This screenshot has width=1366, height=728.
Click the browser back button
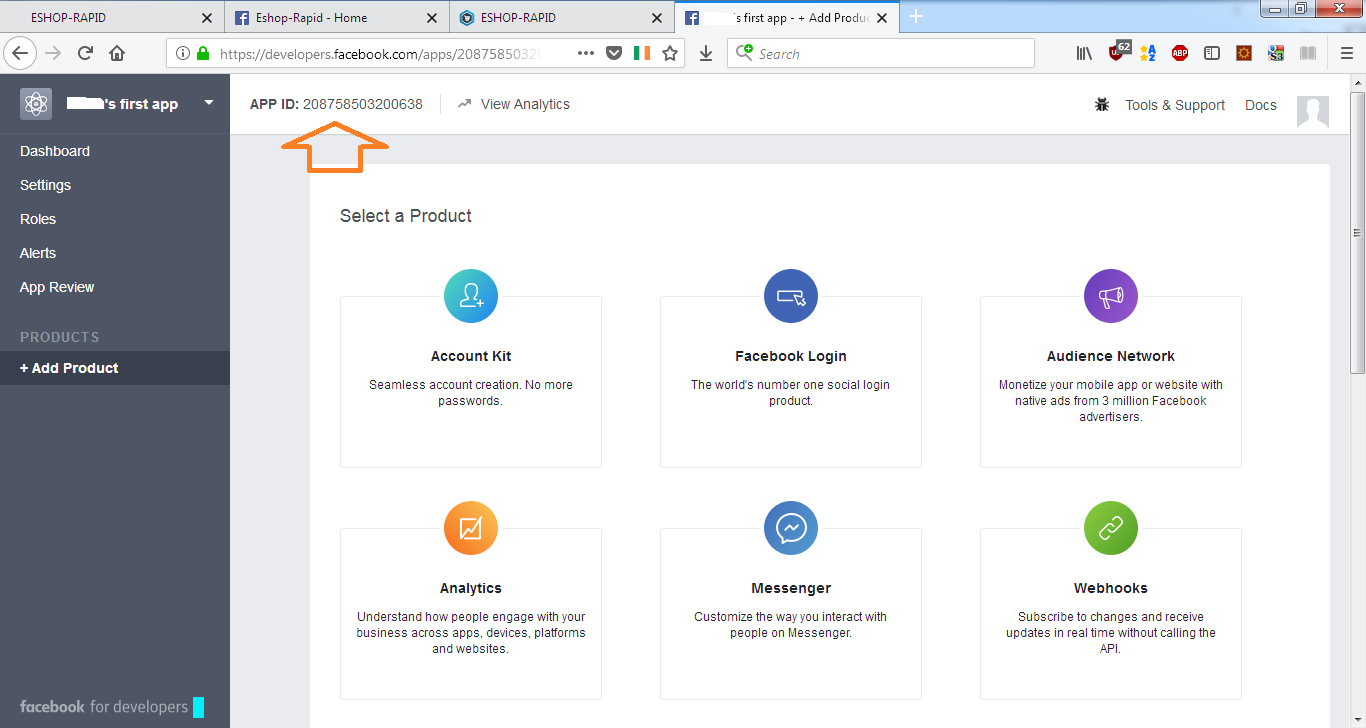point(20,53)
